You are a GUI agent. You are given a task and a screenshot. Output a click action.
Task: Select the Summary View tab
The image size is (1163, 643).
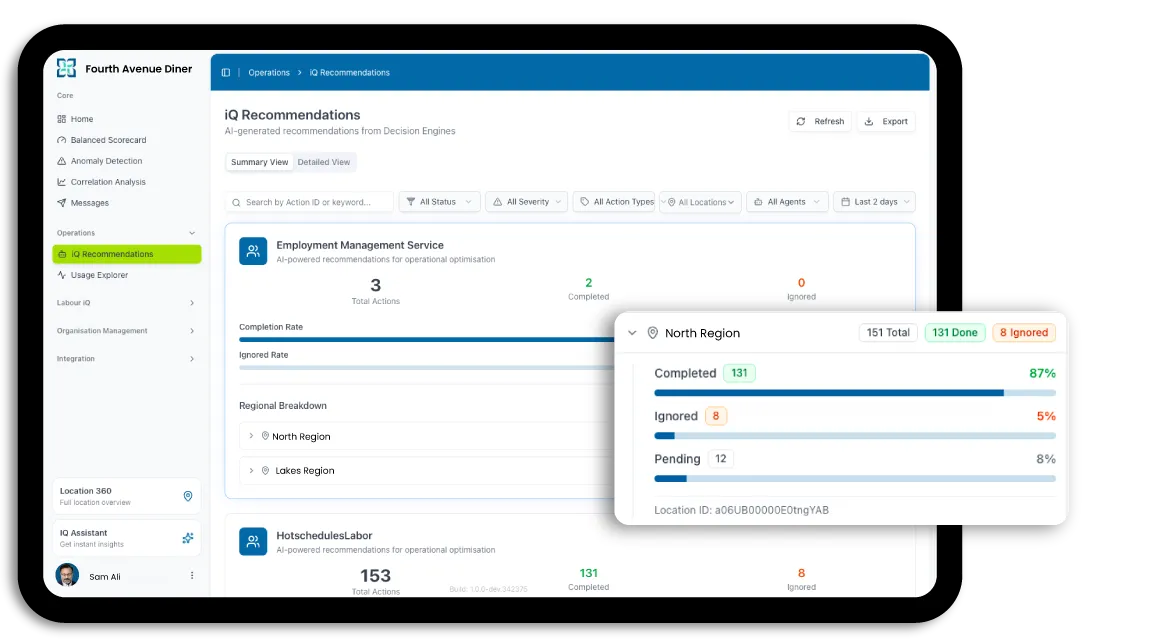coord(259,162)
